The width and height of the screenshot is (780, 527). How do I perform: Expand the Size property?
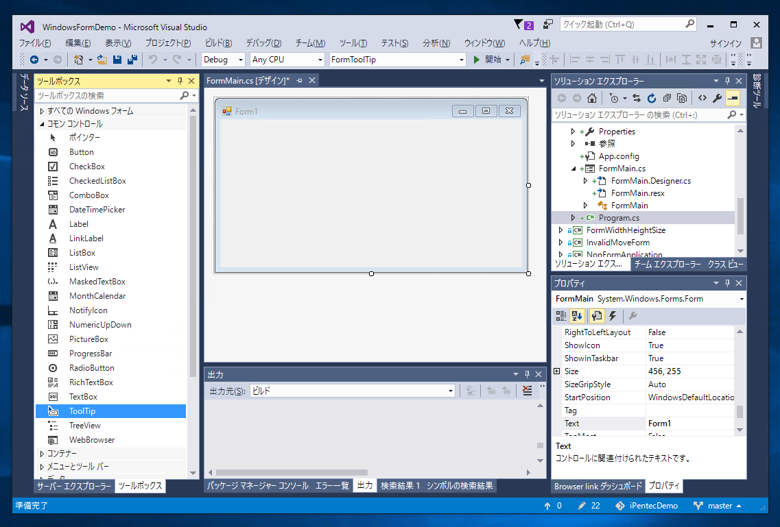coord(557,371)
